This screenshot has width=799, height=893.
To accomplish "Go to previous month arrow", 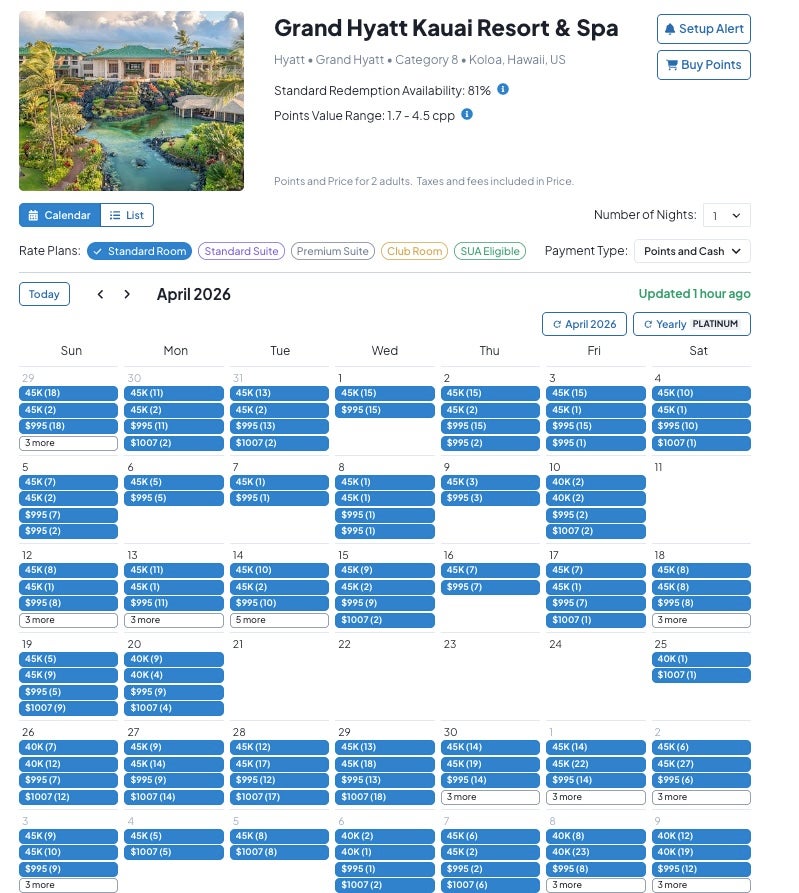I will tap(100, 294).
